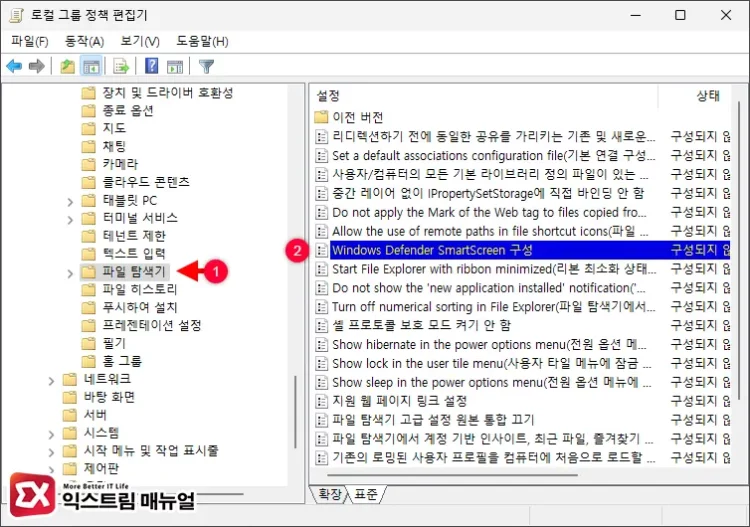
Task: Select Start File Explorer with ribbon minimized policy
Action: click(494, 269)
